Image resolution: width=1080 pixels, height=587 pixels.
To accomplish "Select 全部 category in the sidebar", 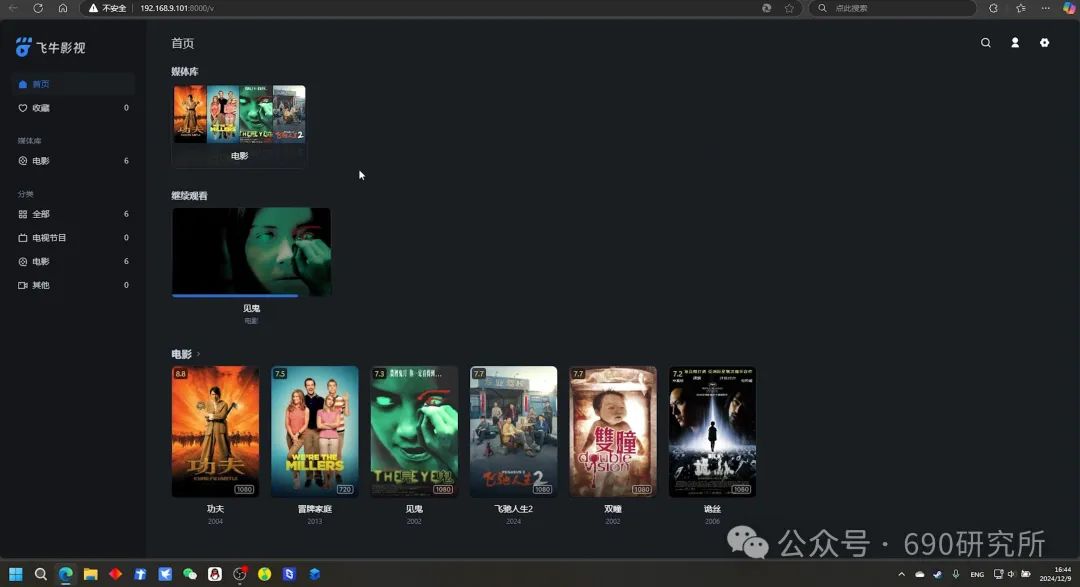I will tap(73, 214).
